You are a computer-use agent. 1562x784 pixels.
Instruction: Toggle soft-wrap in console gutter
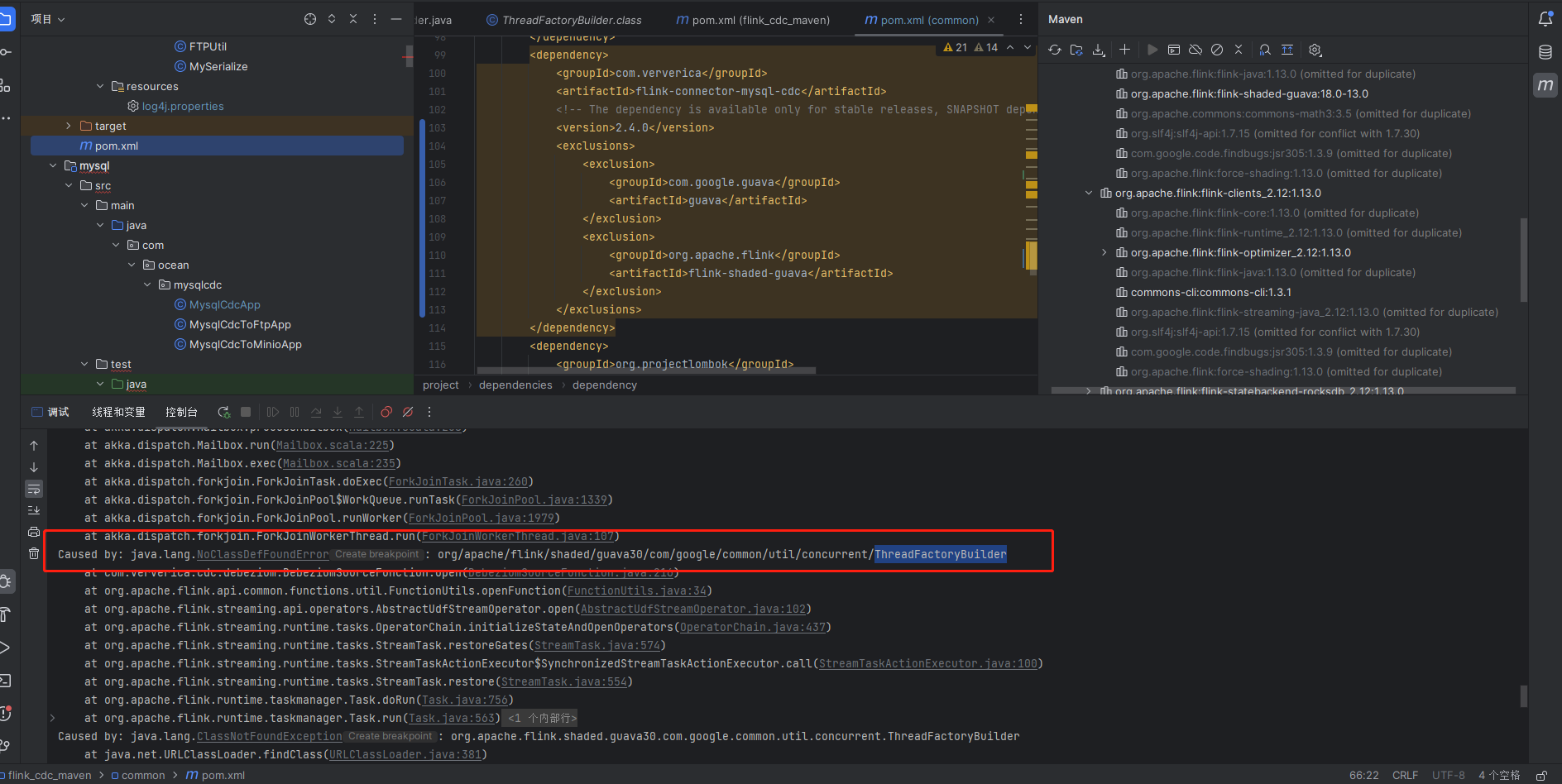(34, 489)
